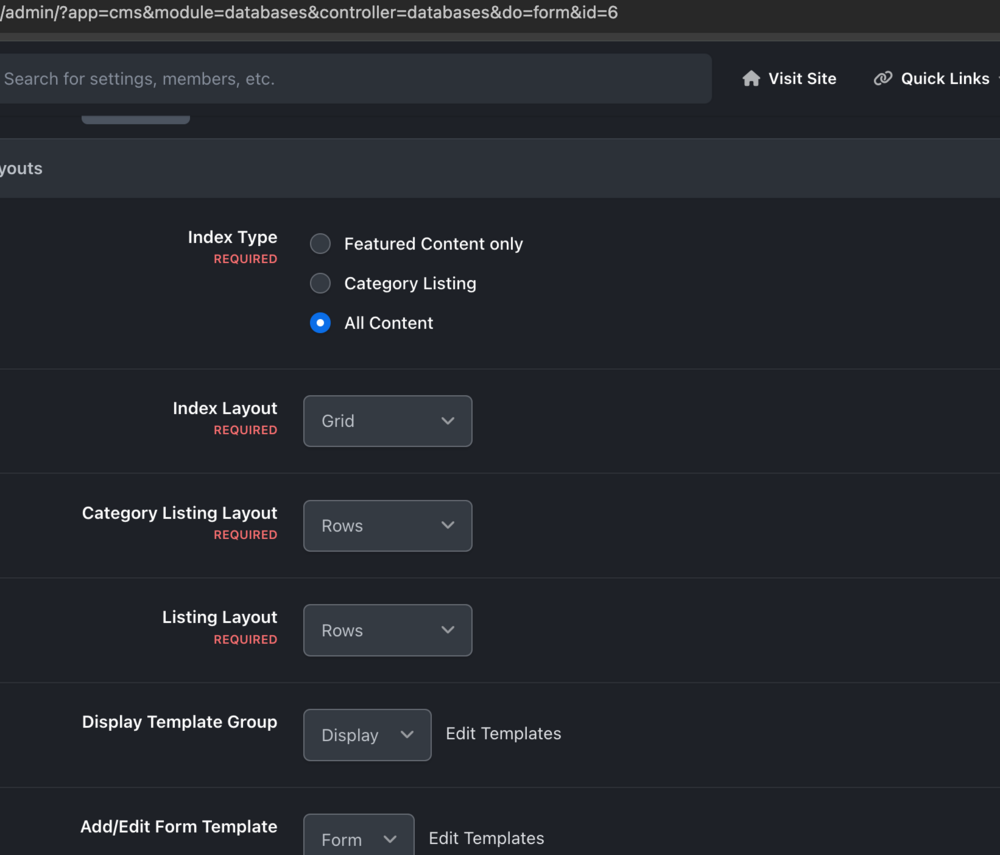
Task: Click the Visit Site home icon
Action: coord(751,78)
